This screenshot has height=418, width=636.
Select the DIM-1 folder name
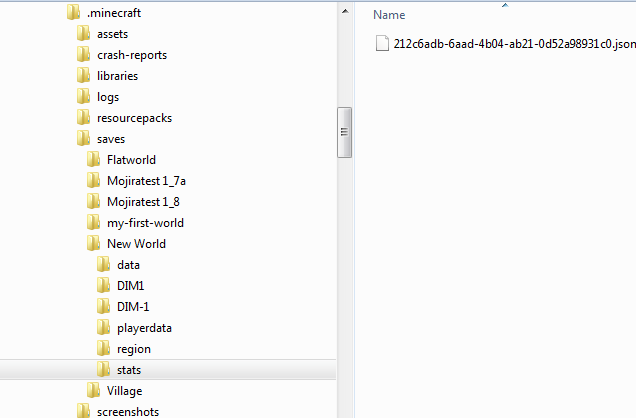coord(133,307)
